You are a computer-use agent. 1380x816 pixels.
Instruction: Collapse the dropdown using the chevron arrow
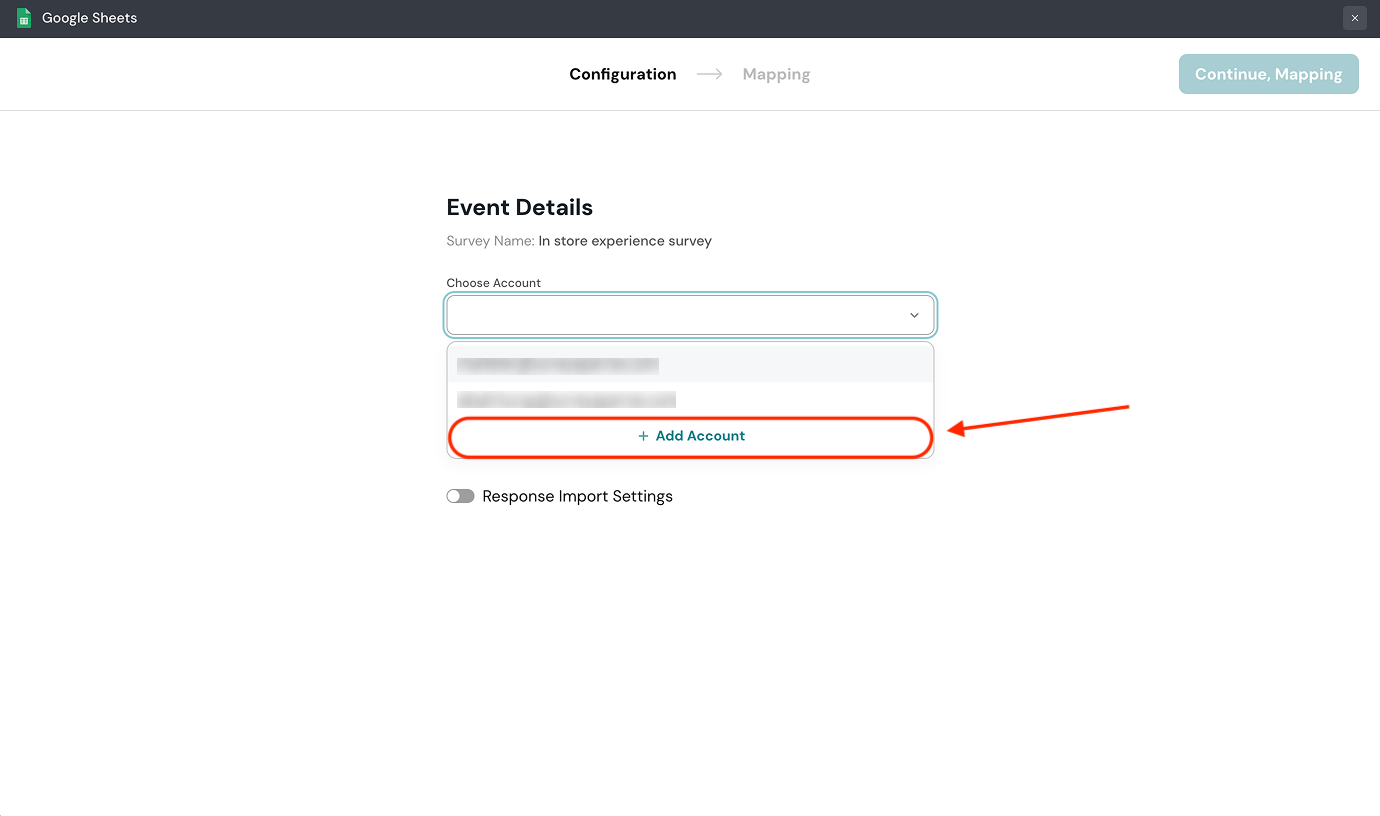[x=914, y=315]
